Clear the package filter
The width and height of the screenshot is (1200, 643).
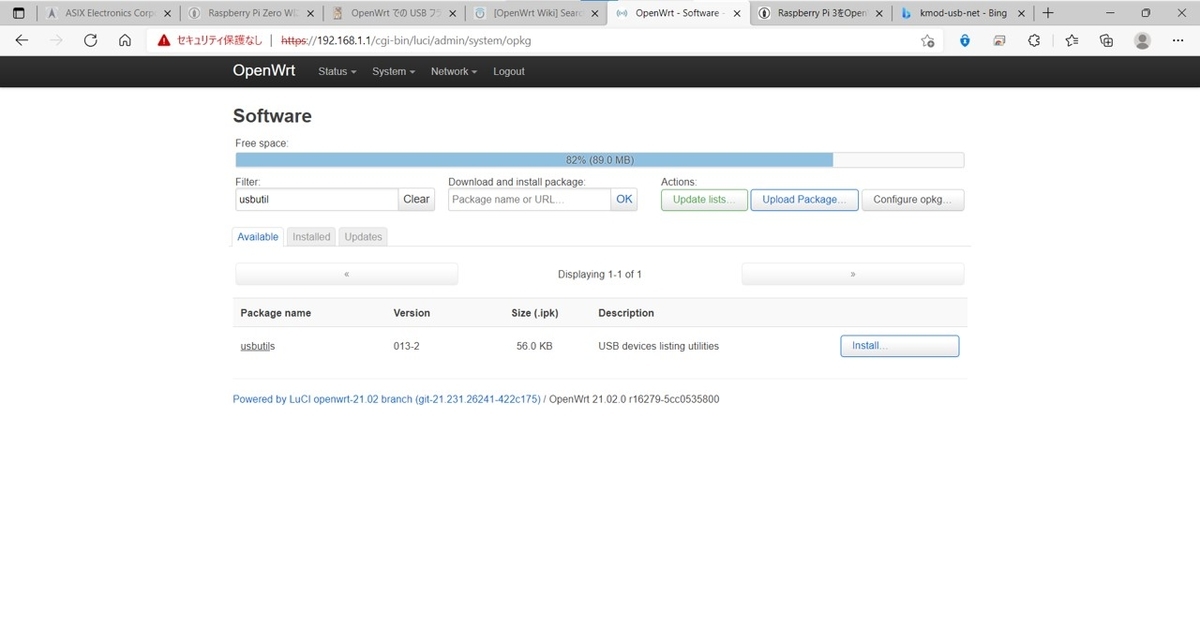416,199
